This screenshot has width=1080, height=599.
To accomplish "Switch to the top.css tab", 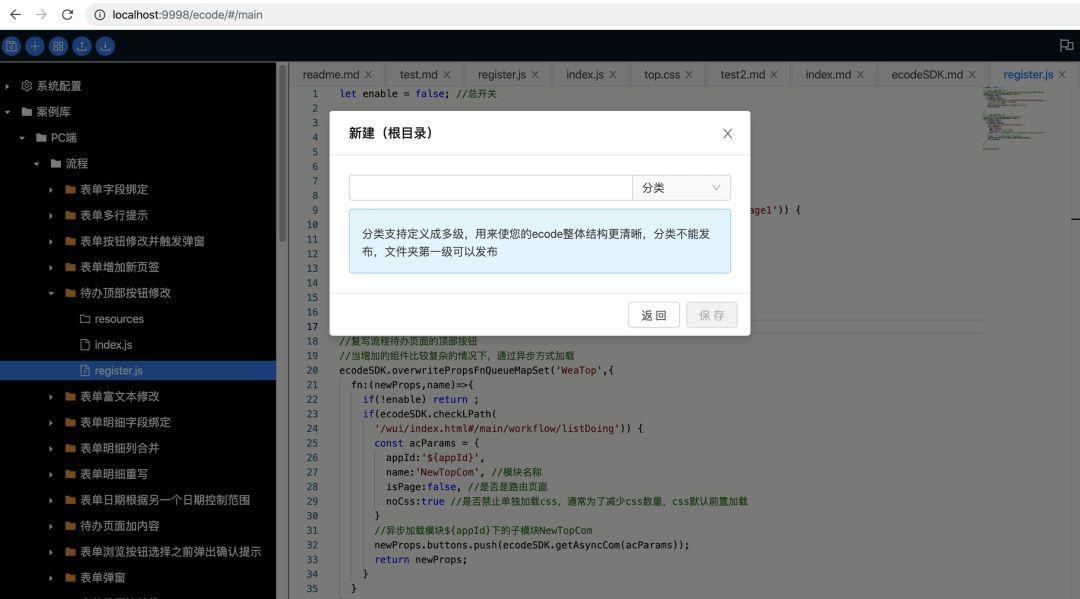I will pos(662,74).
